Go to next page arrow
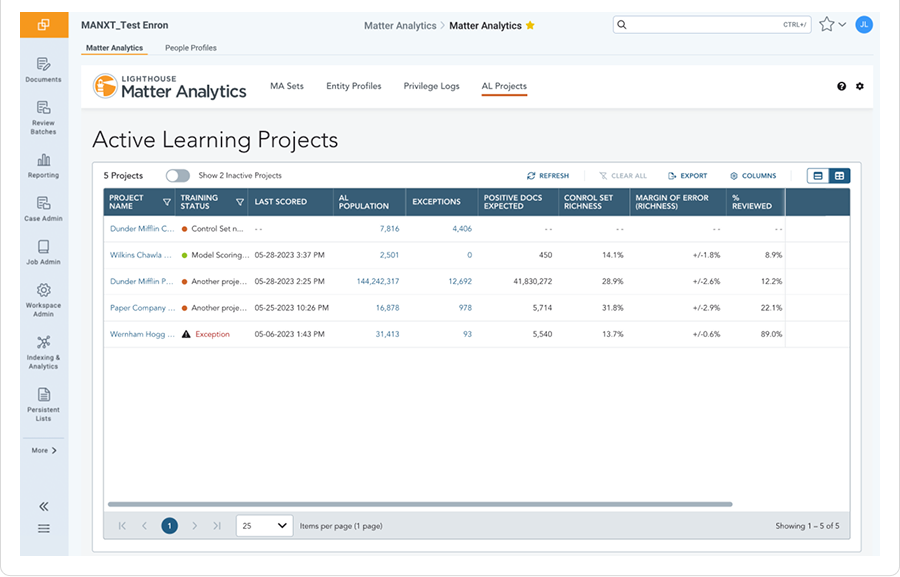Screen dimensions: 900x577 [x=195, y=526]
